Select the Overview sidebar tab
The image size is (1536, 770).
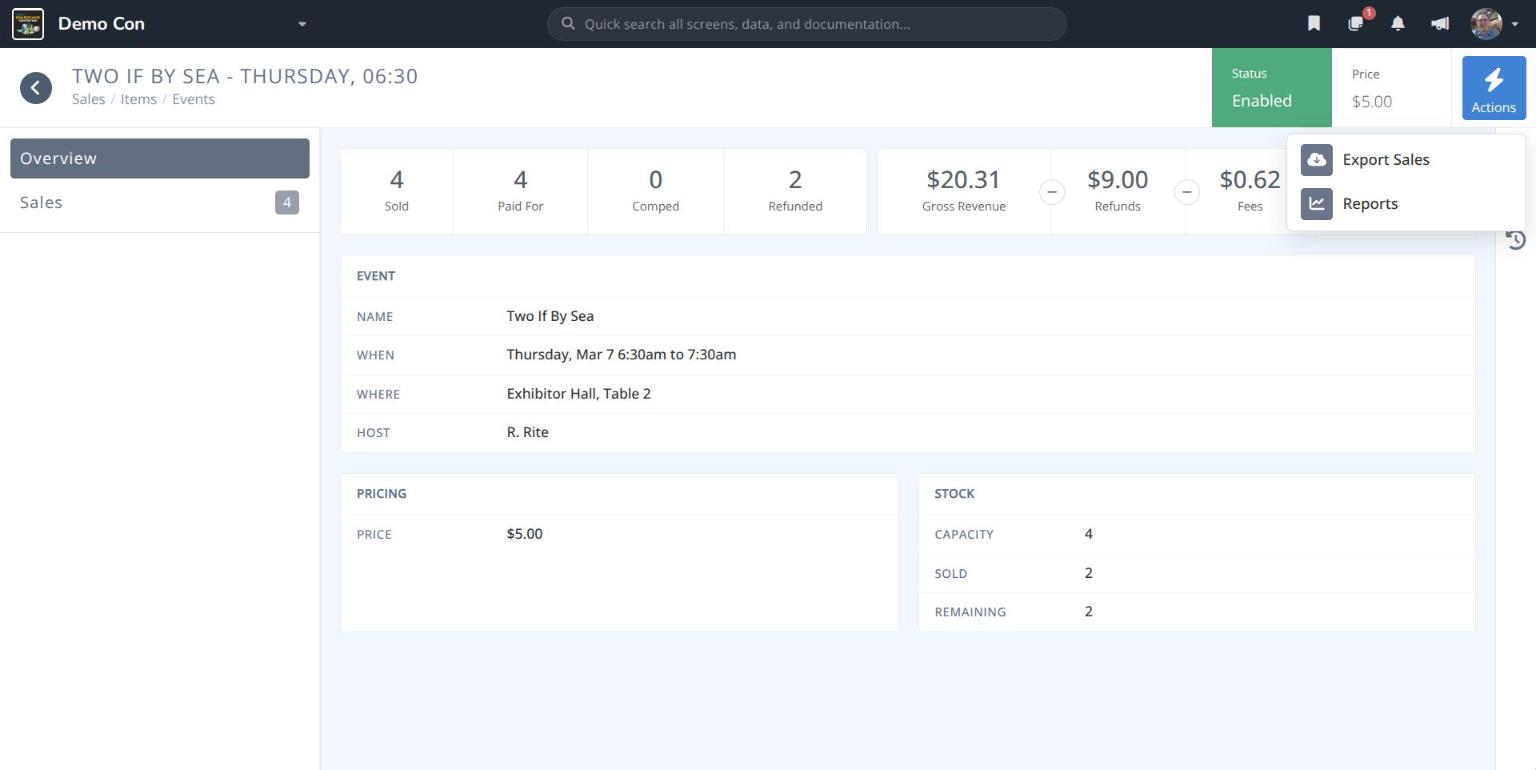[160, 158]
